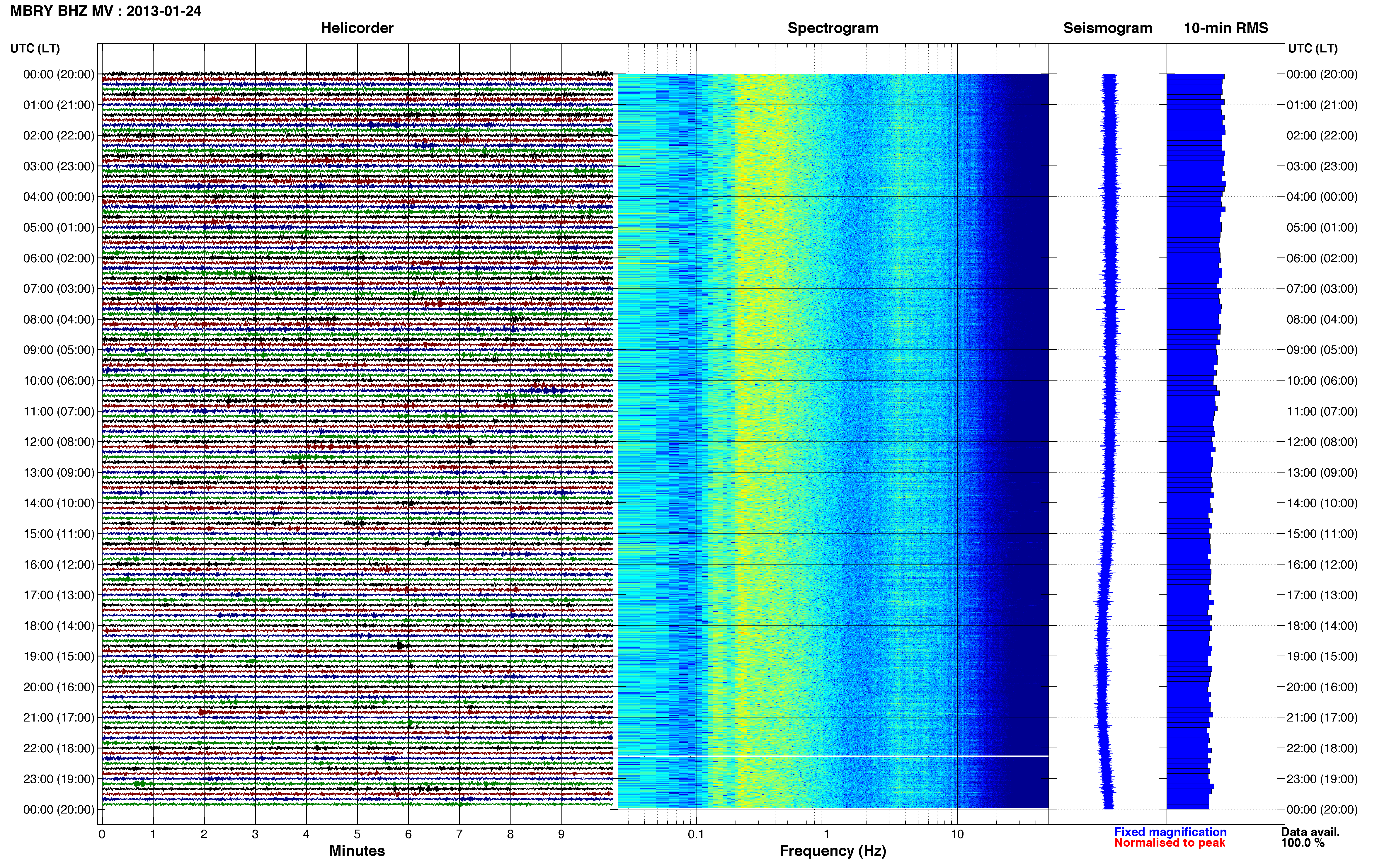
Task: Click the '3' tick on the Minutes axis
Action: [255, 835]
